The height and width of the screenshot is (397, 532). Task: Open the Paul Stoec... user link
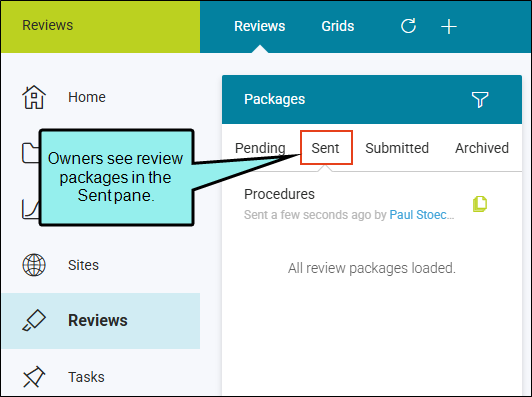pyautogui.click(x=422, y=215)
